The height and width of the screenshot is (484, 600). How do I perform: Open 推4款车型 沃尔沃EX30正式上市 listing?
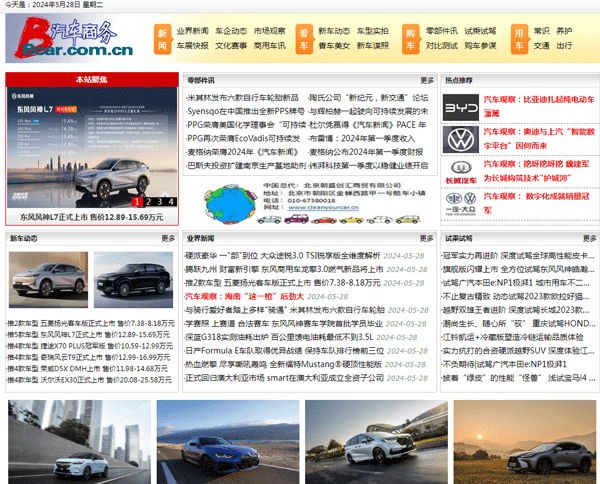(89, 380)
